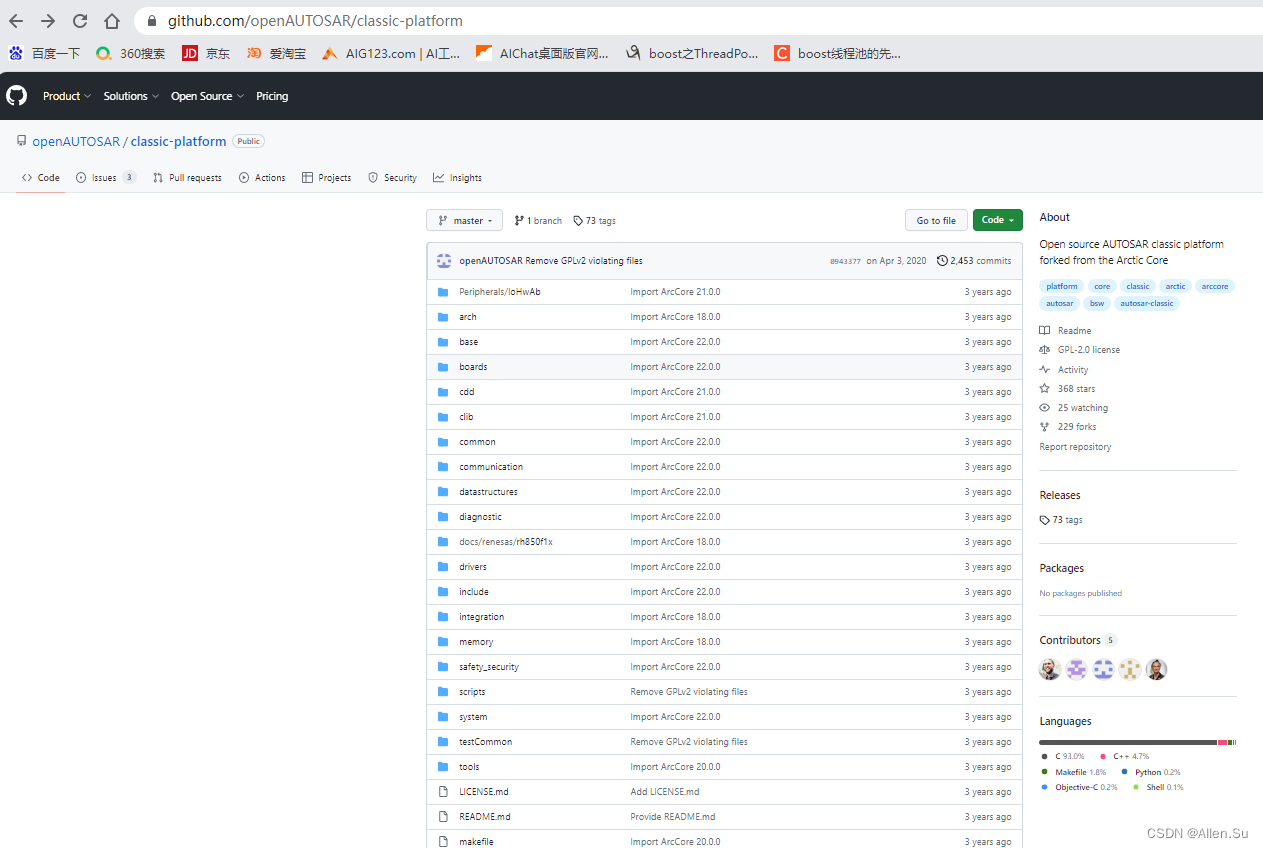
Task: Open the docs/renesas/rh850f1x folder
Action: pos(506,542)
